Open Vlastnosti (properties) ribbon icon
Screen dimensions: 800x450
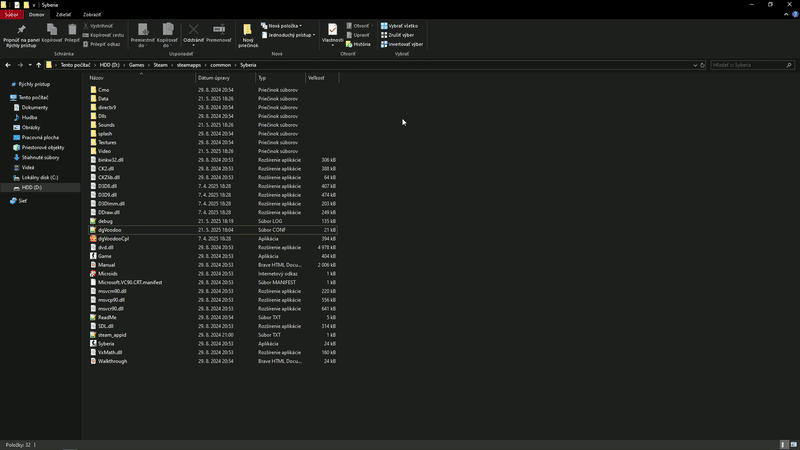click(x=332, y=35)
